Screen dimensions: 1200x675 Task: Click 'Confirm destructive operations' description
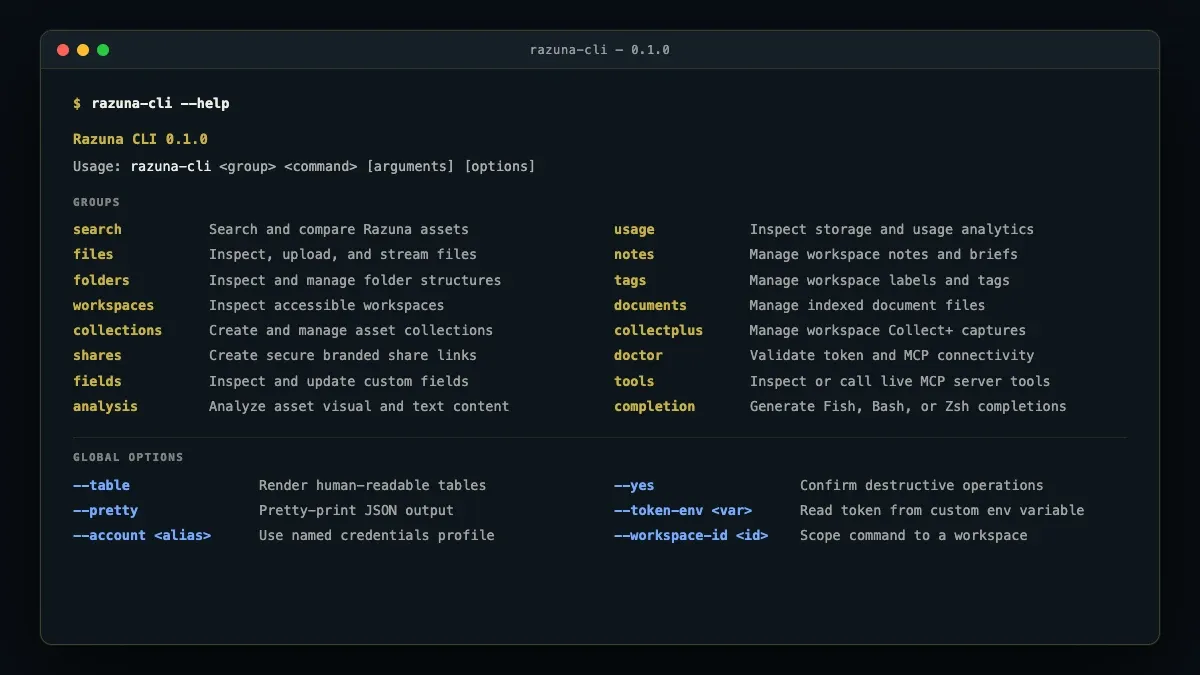(x=921, y=485)
